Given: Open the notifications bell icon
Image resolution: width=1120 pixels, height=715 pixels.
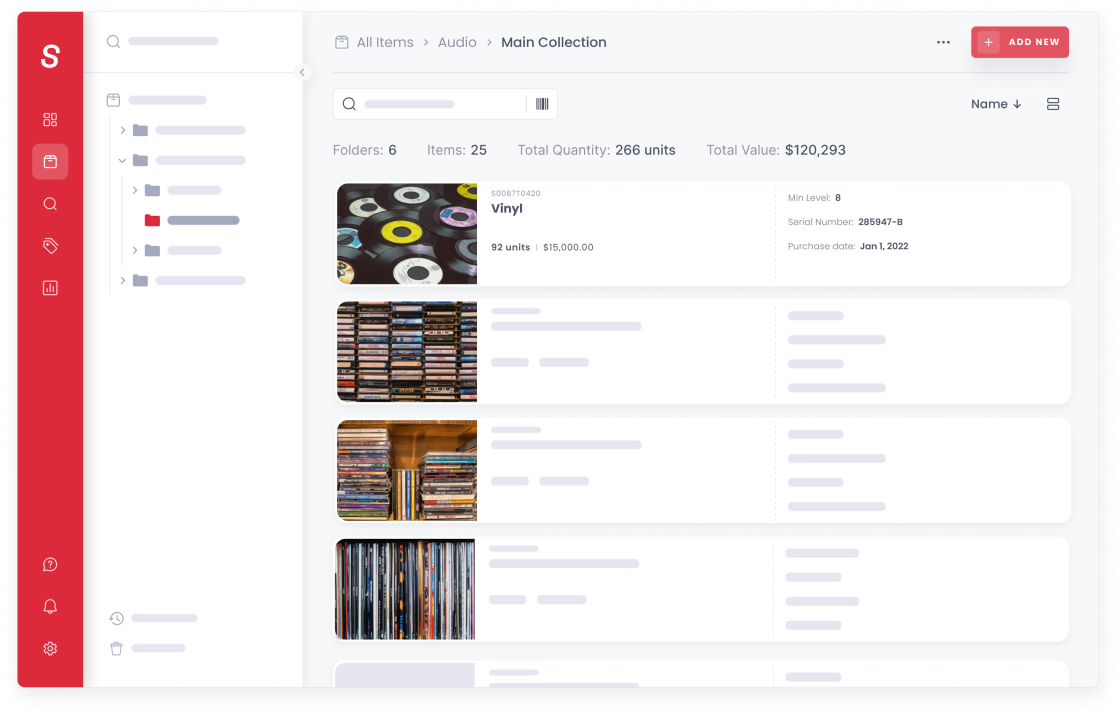Looking at the screenshot, I should (x=50, y=606).
